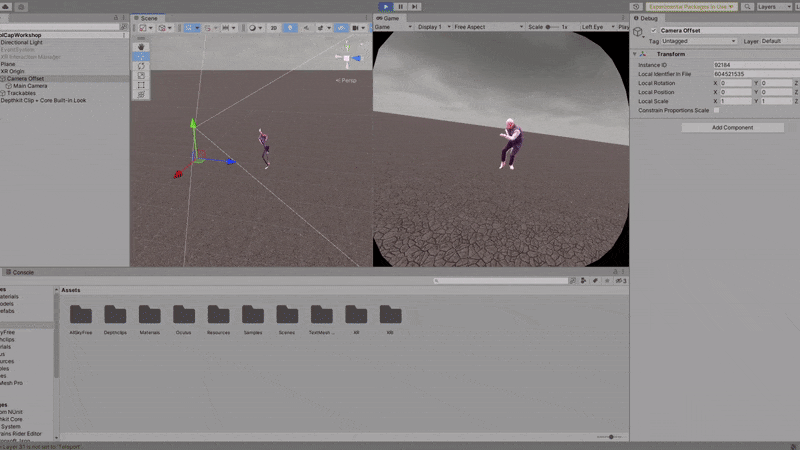The width and height of the screenshot is (800, 450).
Task: Click the Add Component button
Action: (x=732, y=128)
